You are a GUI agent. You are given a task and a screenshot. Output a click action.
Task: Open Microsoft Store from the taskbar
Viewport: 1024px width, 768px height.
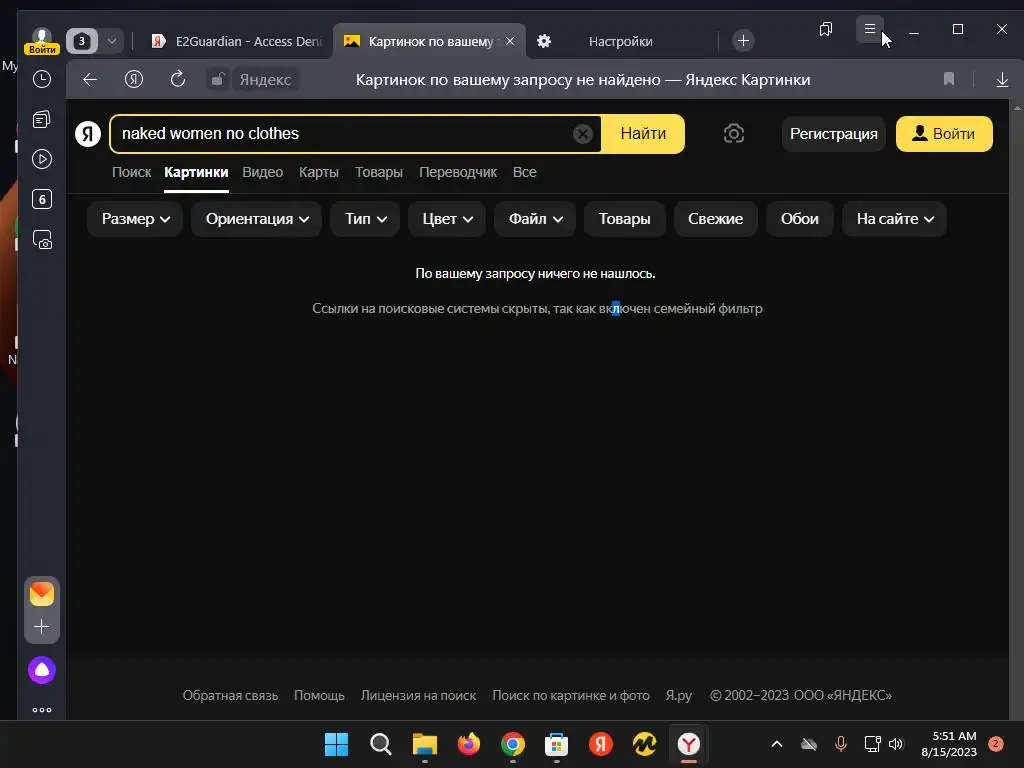(556, 744)
